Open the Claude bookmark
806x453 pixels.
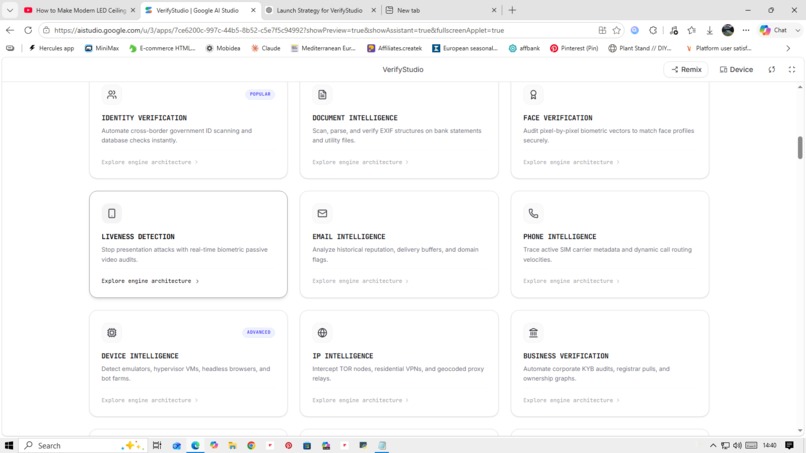[266, 48]
